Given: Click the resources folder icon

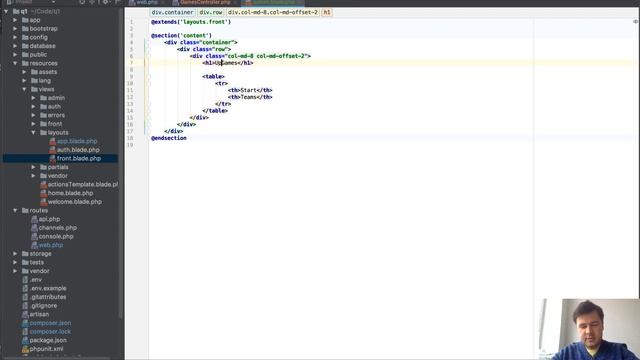Looking at the screenshot, I should coord(25,63).
